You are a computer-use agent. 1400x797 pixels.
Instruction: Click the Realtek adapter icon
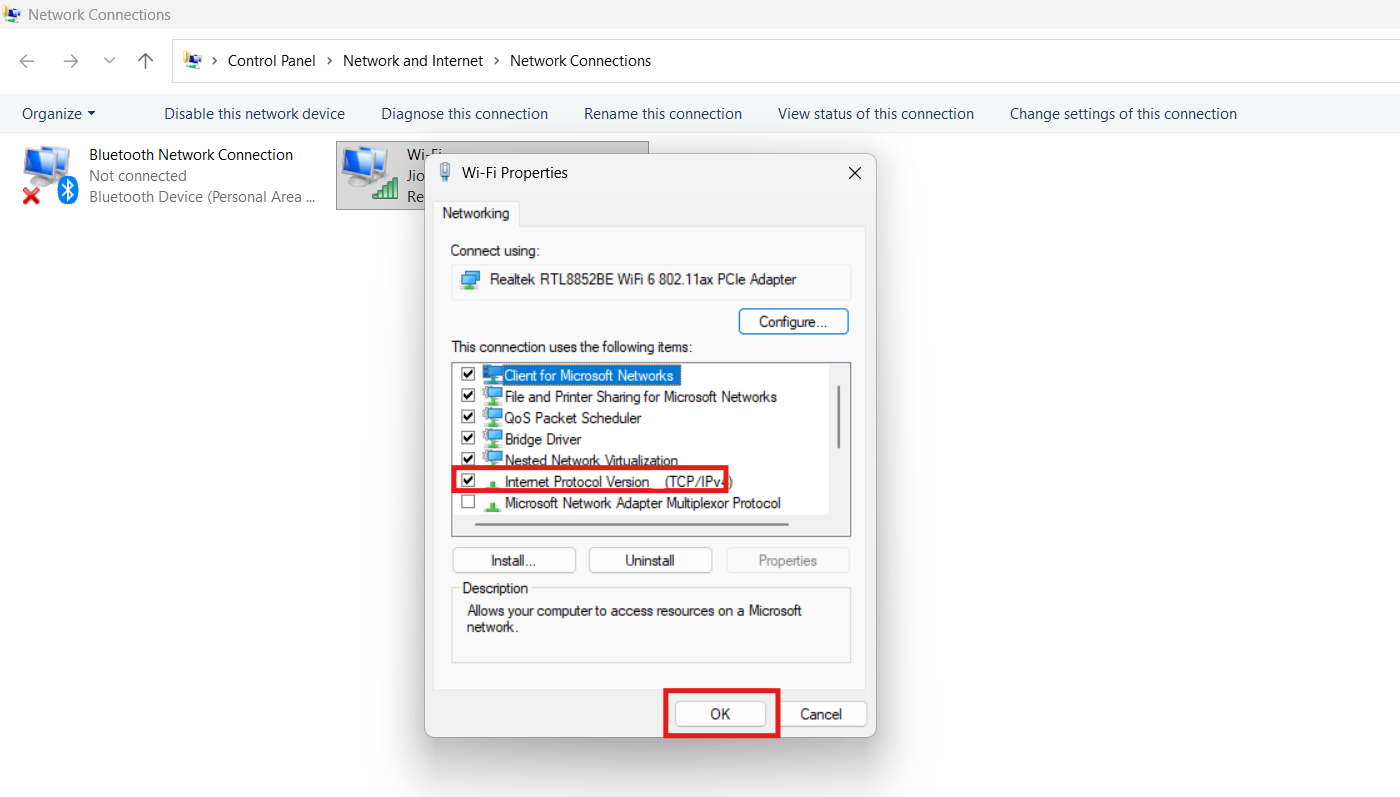(x=470, y=280)
